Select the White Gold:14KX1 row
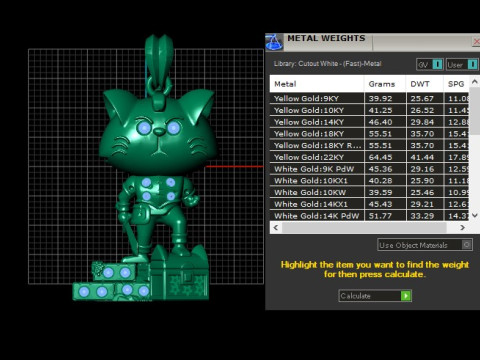This screenshot has height=360, width=480. pyautogui.click(x=369, y=204)
